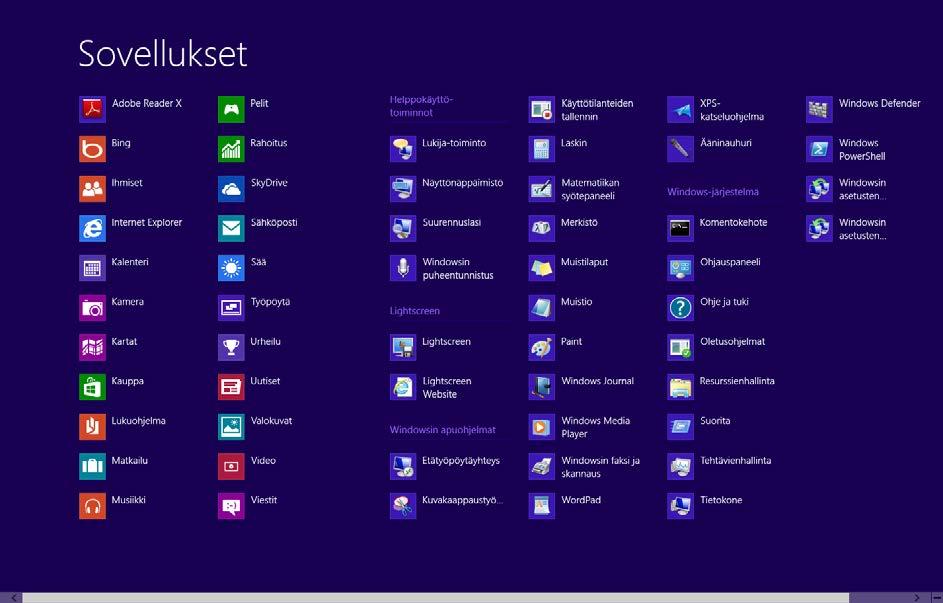943x603 pixels.
Task: Open the Kuvakaappaustyökalu scissors icon
Action: coord(402,506)
